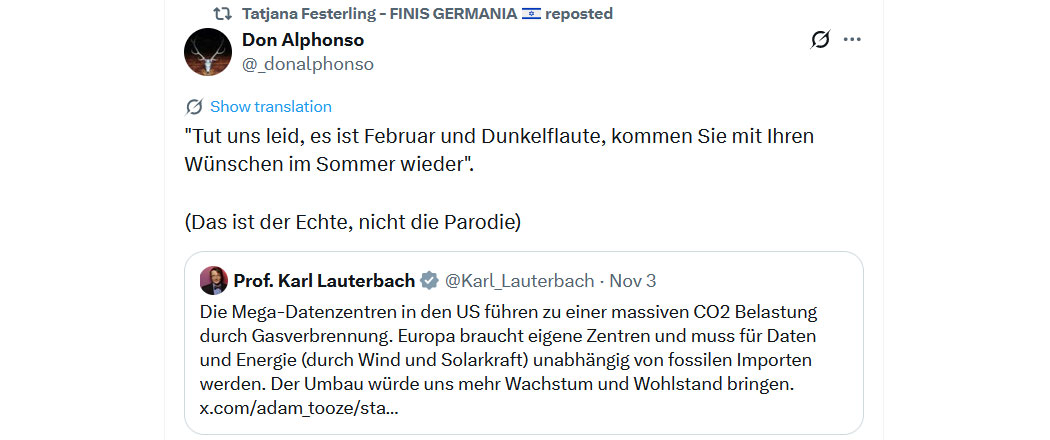
Task: Open the @_donalphonso handle
Action: [308, 64]
